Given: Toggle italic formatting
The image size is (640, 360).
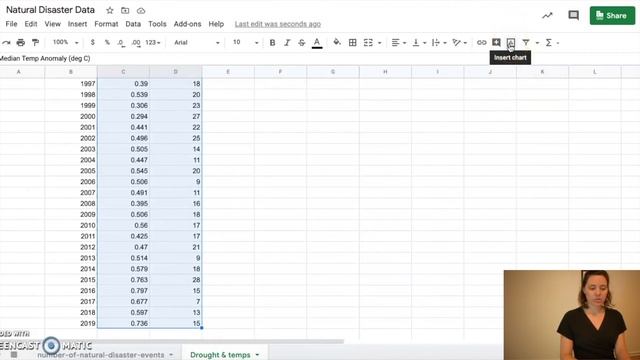Looking at the screenshot, I should click(287, 42).
